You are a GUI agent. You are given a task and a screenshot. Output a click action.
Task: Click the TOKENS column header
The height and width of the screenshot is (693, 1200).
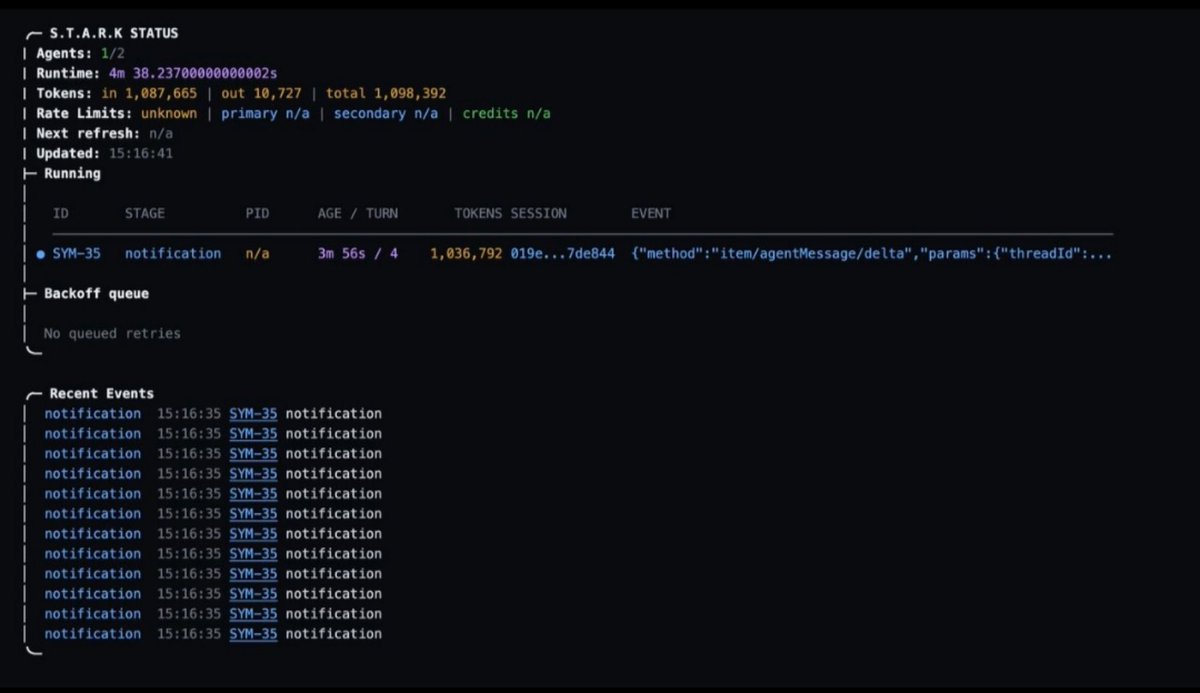pyautogui.click(x=478, y=213)
